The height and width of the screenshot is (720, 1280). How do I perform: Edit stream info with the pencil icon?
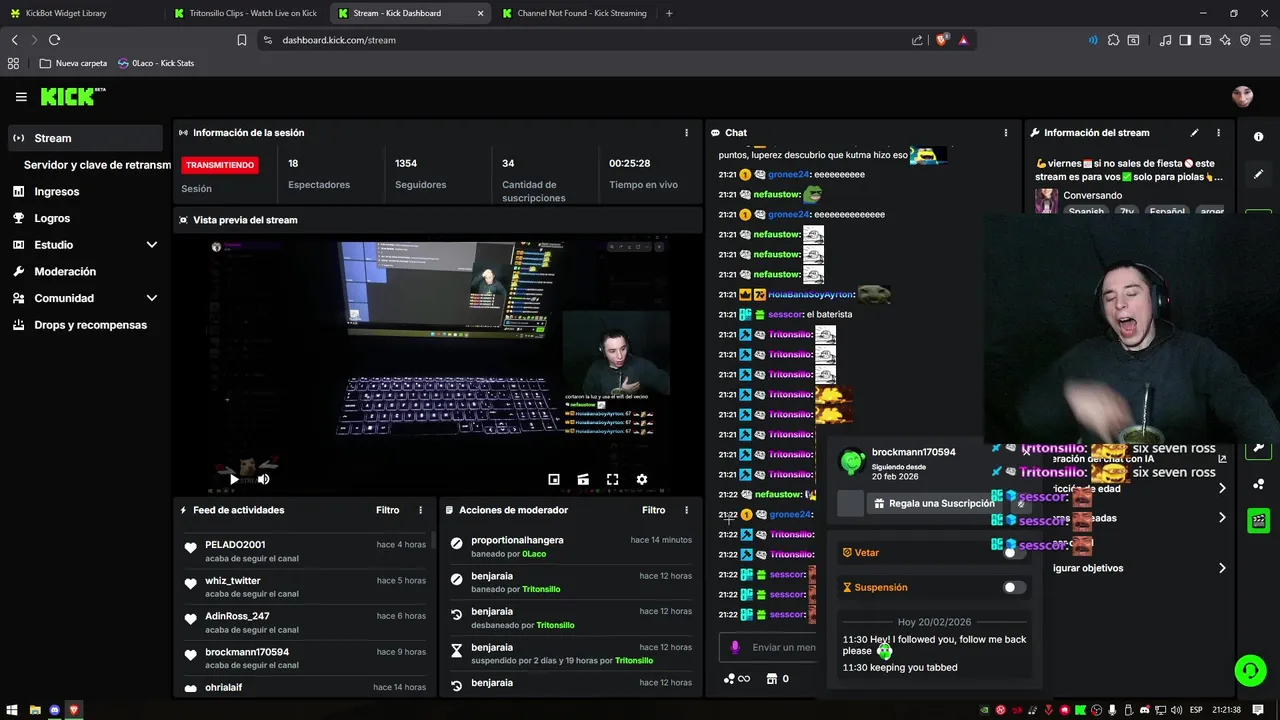1194,132
